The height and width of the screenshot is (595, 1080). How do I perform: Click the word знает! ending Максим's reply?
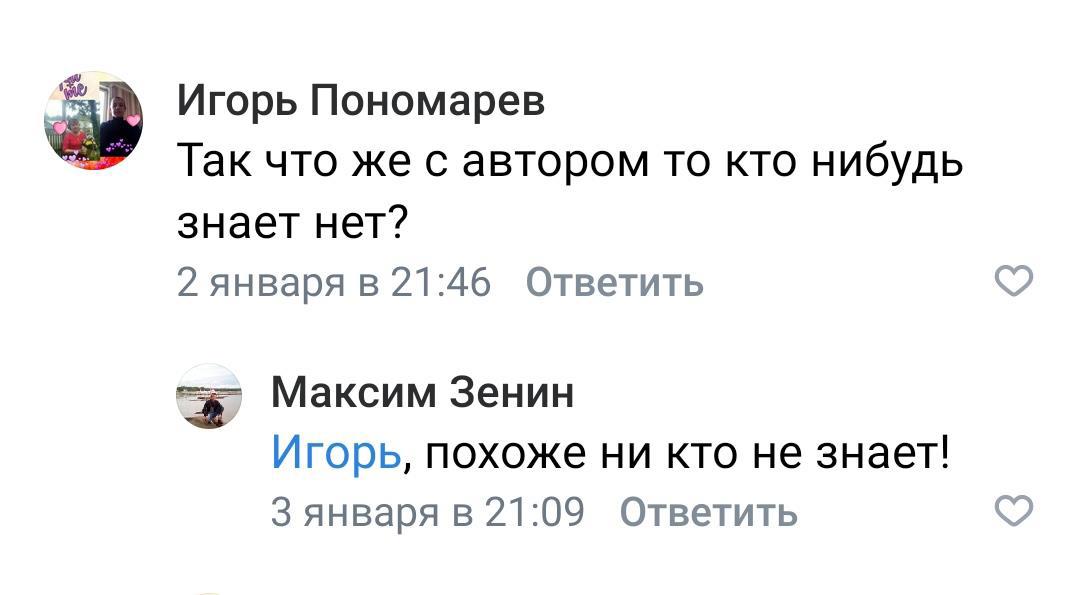click(x=884, y=455)
